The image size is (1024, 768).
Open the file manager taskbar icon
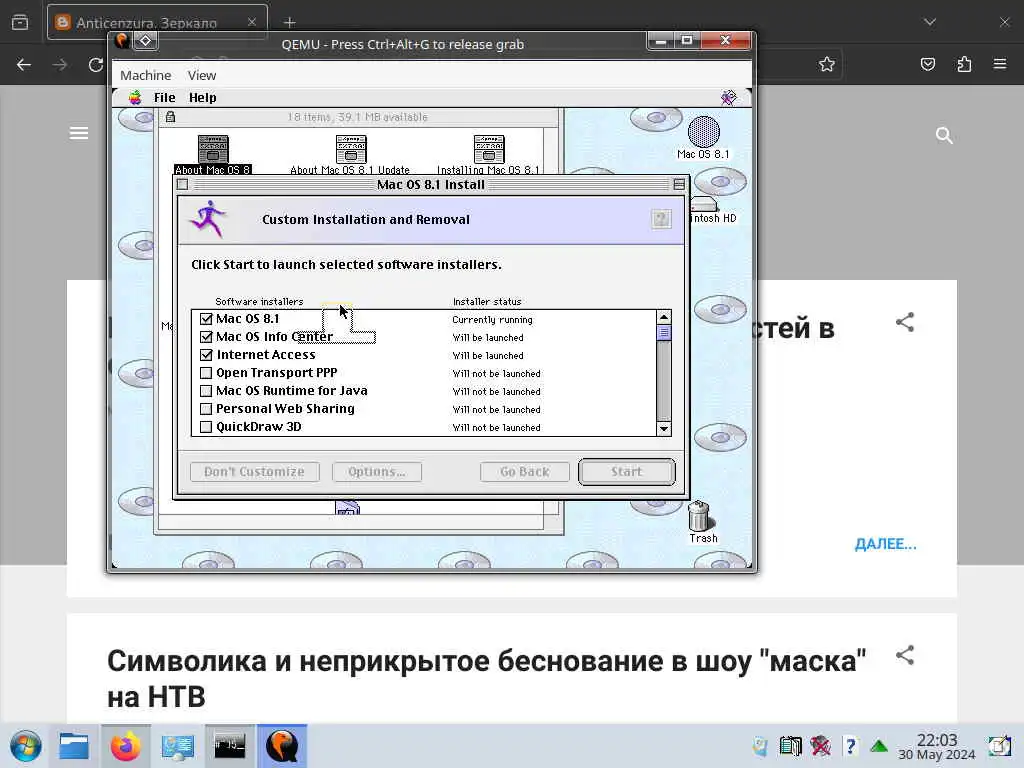click(x=74, y=746)
